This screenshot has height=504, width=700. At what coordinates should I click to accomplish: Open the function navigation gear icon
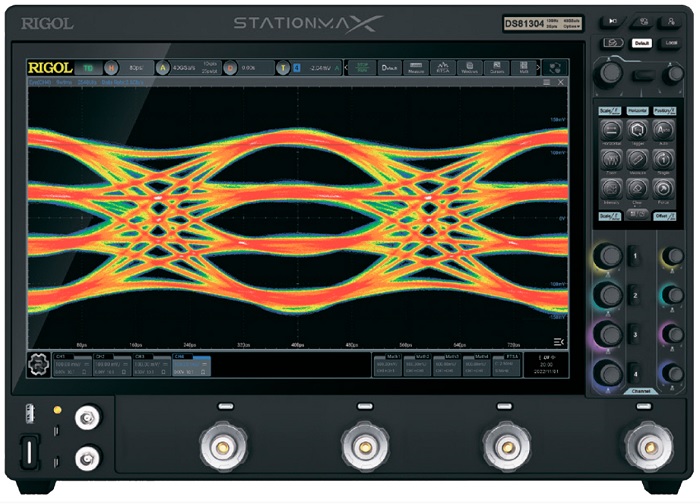[x=41, y=365]
